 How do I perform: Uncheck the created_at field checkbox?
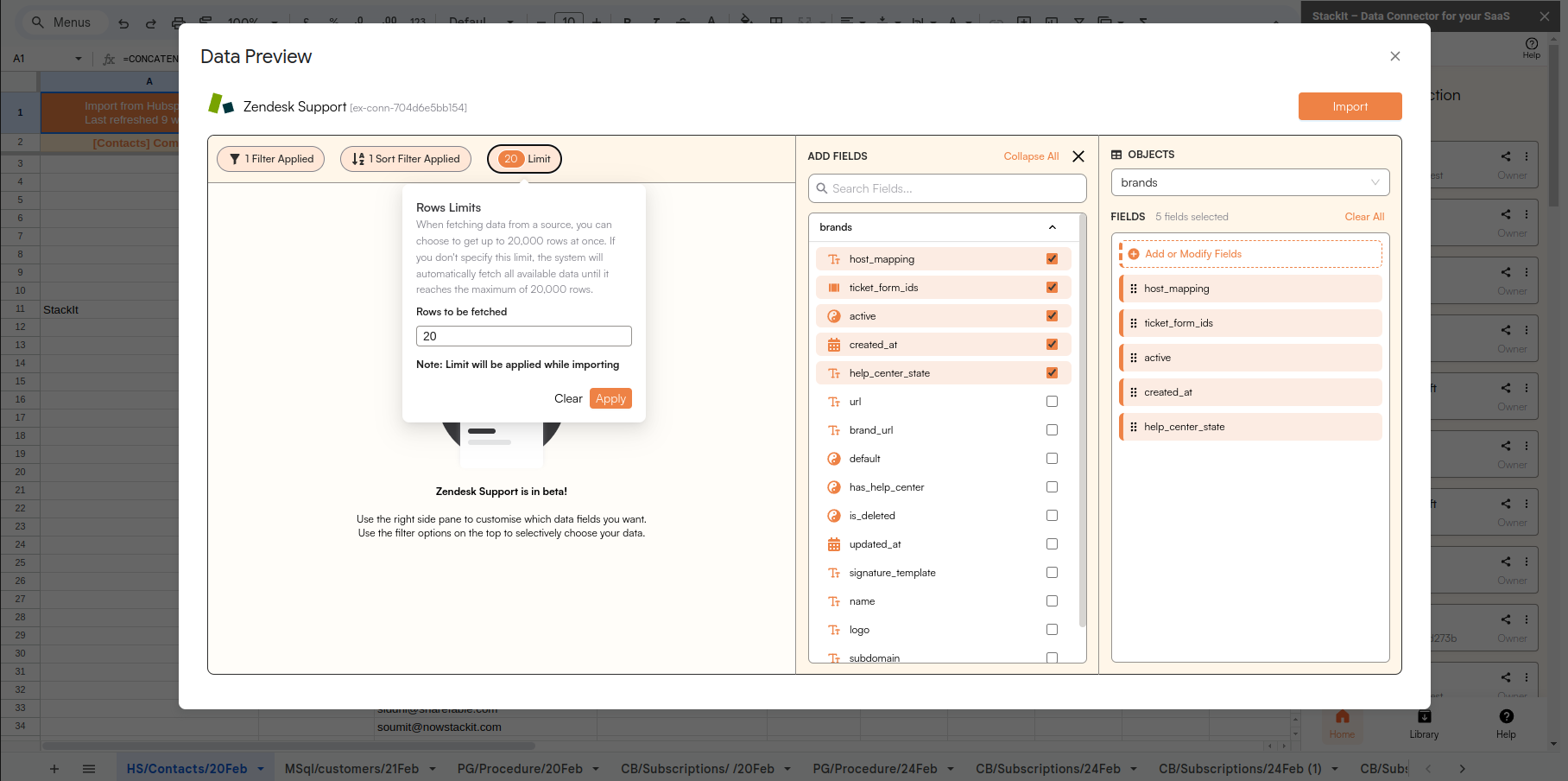coord(1052,345)
